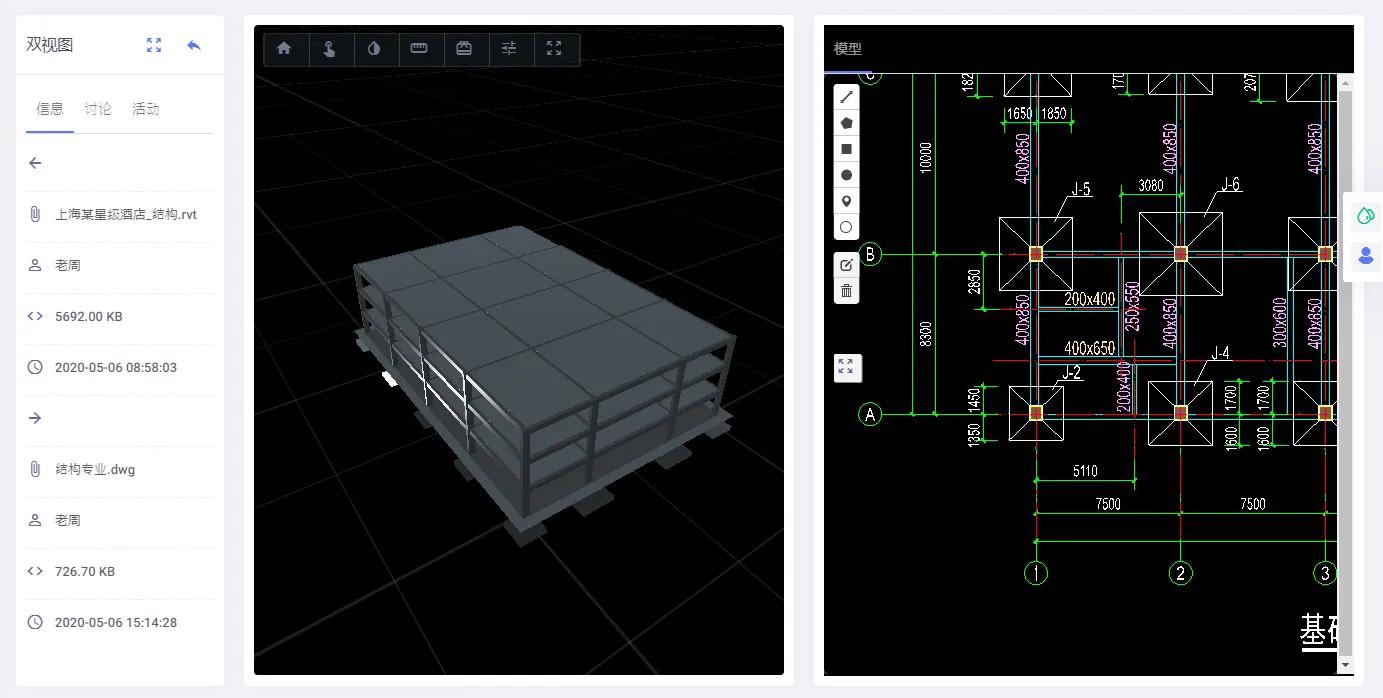
Task: Pick the filled square markup tool
Action: [x=846, y=149]
